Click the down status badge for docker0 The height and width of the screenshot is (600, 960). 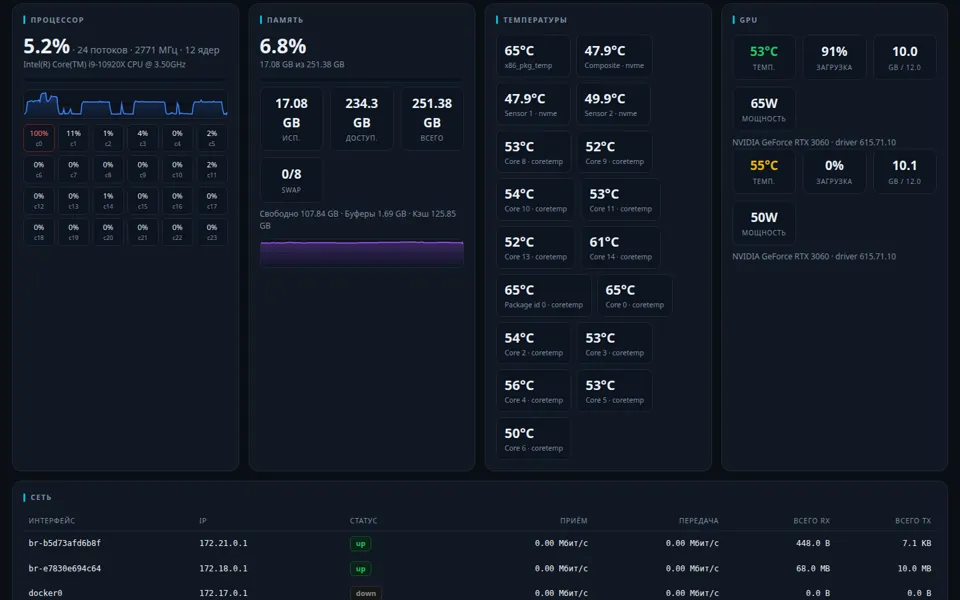tap(366, 593)
